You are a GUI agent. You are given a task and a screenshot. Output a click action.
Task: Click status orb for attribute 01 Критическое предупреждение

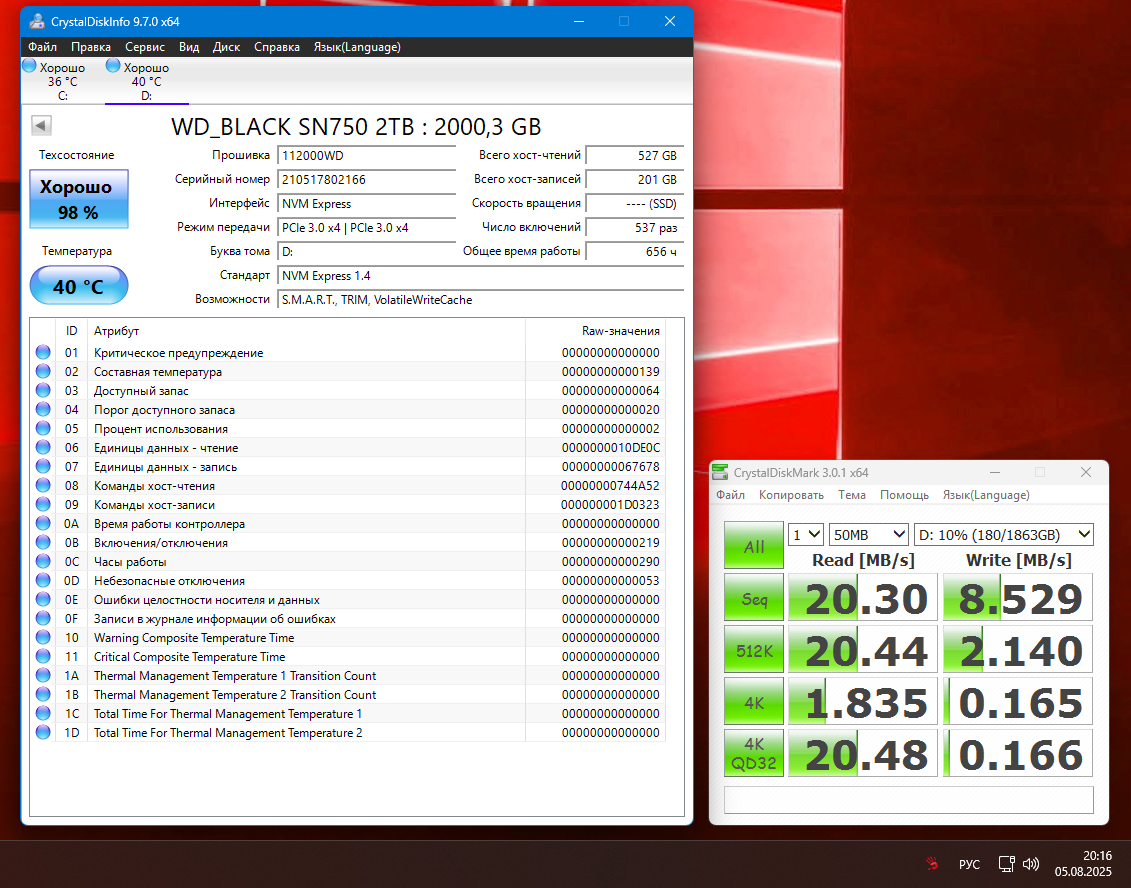43,353
